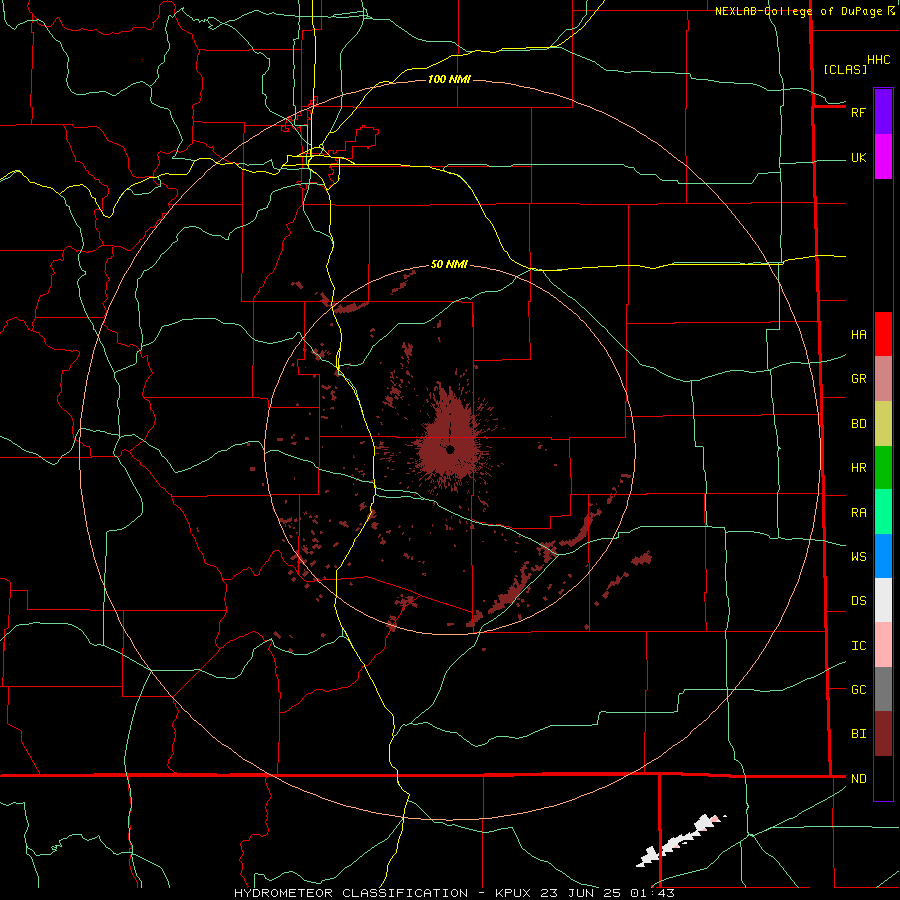Screen dimensions: 900x900
Task: Click the ND legend label
Action: pyautogui.click(x=859, y=779)
